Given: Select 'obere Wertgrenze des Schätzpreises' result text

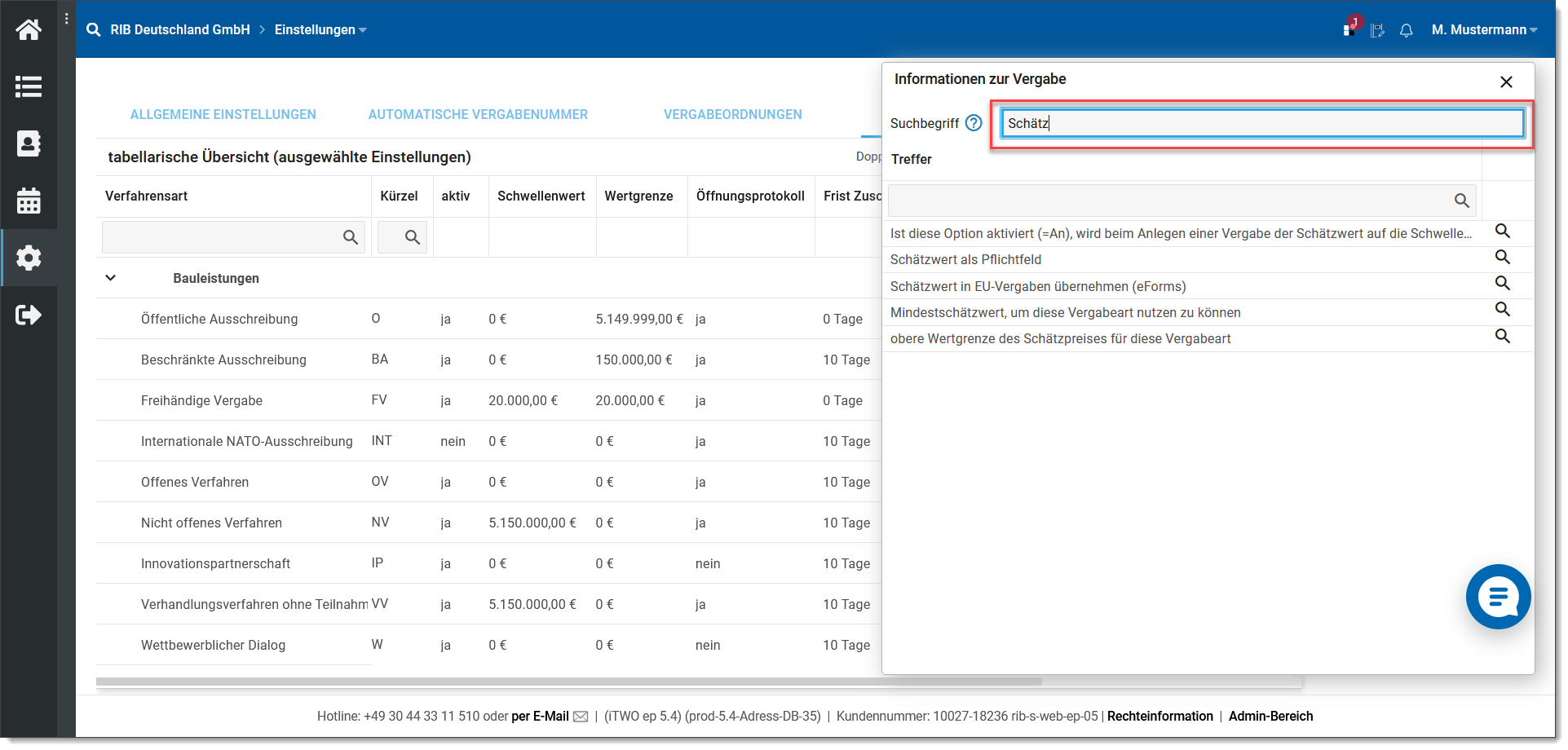Looking at the screenshot, I should click(x=1060, y=339).
